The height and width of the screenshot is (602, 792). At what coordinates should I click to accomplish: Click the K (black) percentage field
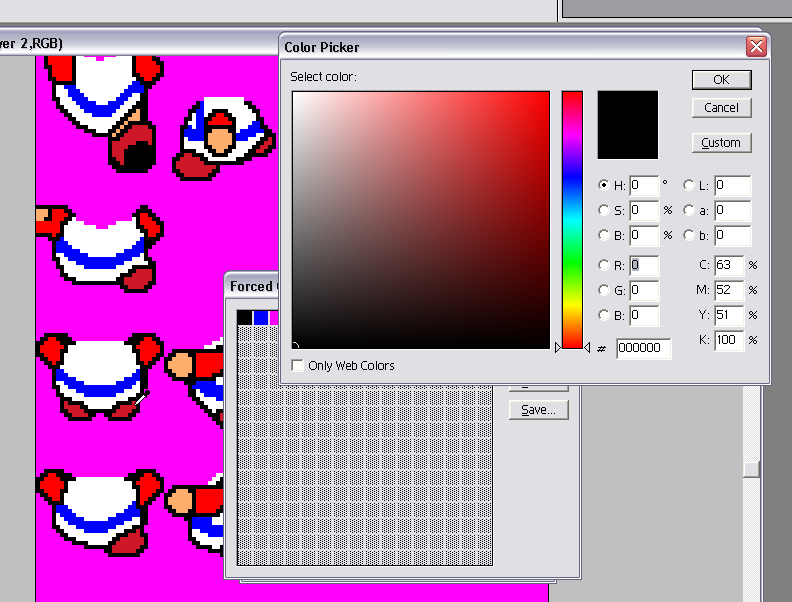pyautogui.click(x=729, y=340)
